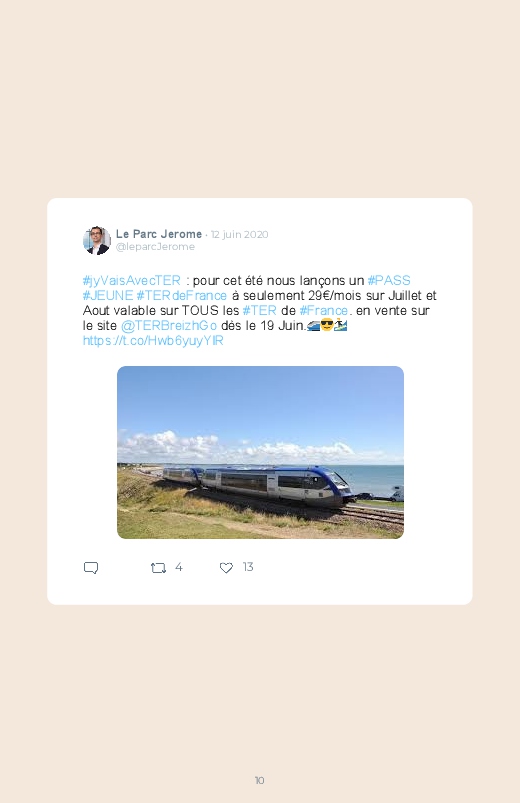
Task: Visit the @TERBreizhGo mention
Action: (169, 326)
